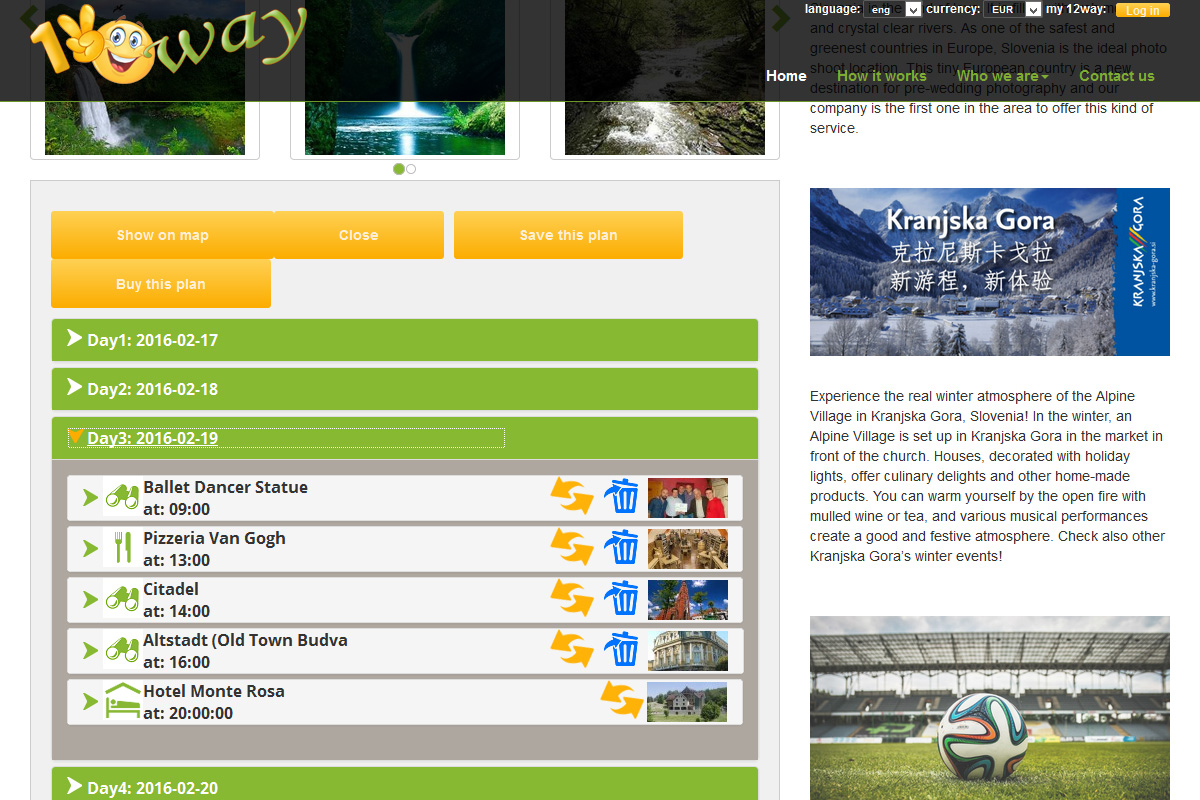Click Save this plan button
This screenshot has height=800, width=1200.
(568, 235)
